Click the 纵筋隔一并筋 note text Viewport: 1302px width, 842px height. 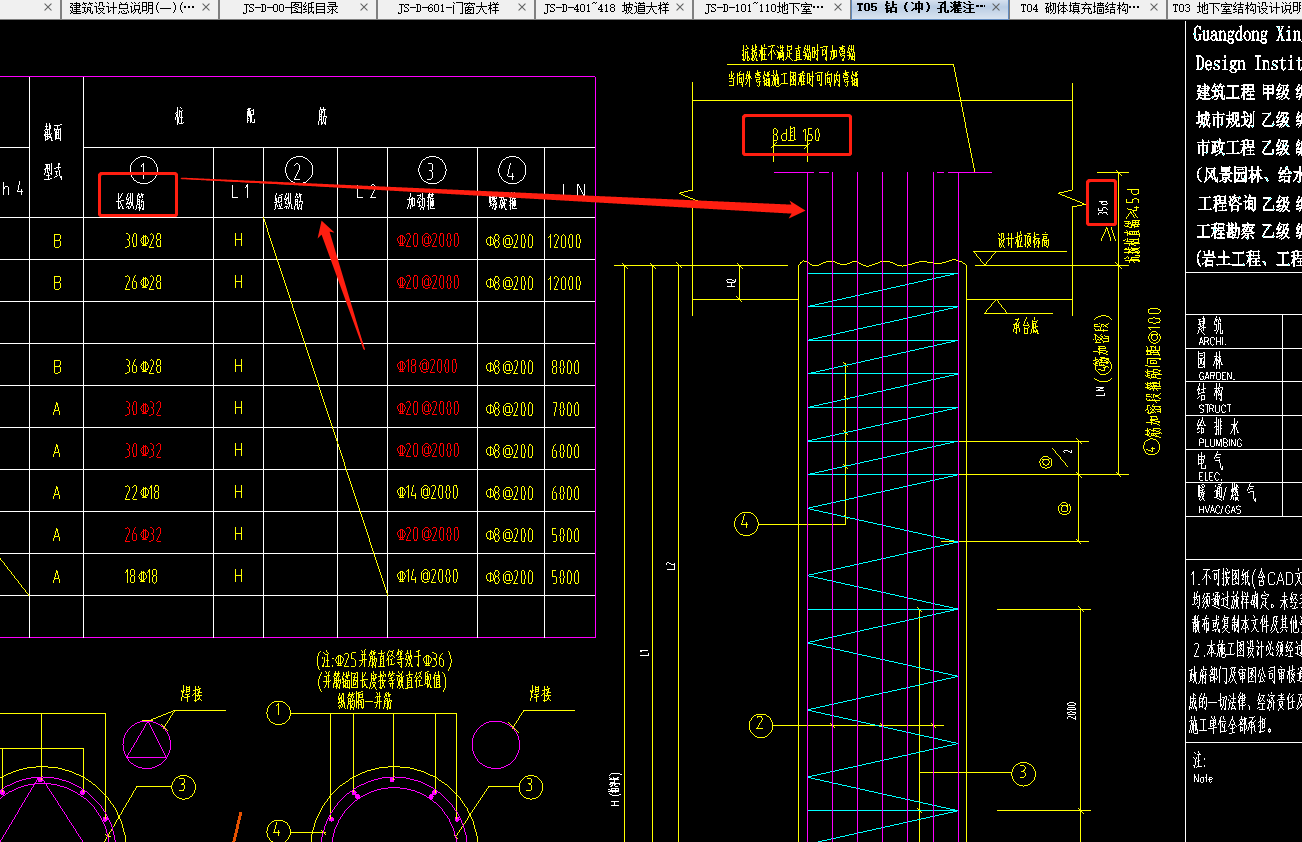point(365,703)
